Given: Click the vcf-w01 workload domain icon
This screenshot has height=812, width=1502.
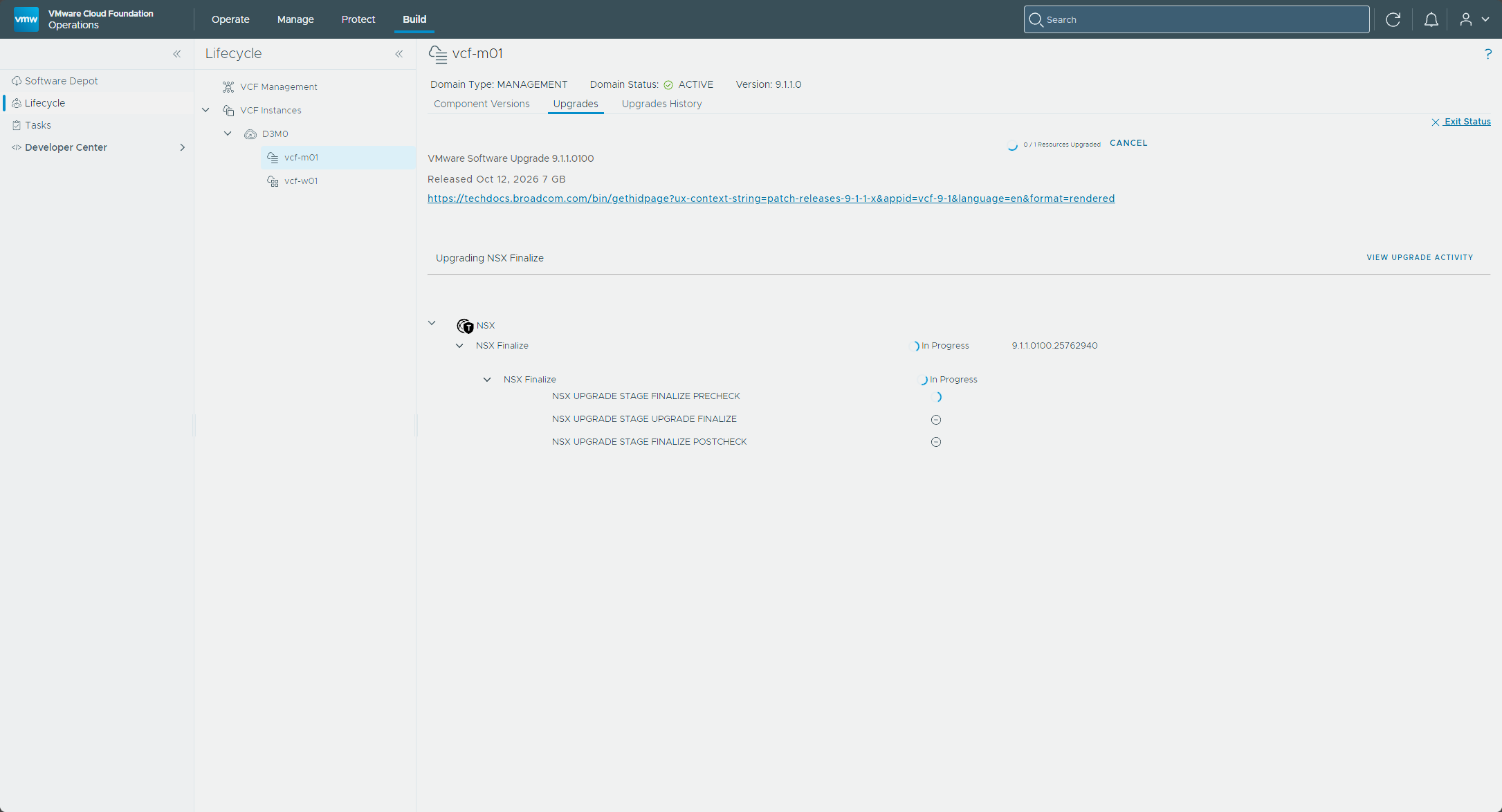Looking at the screenshot, I should (x=273, y=181).
